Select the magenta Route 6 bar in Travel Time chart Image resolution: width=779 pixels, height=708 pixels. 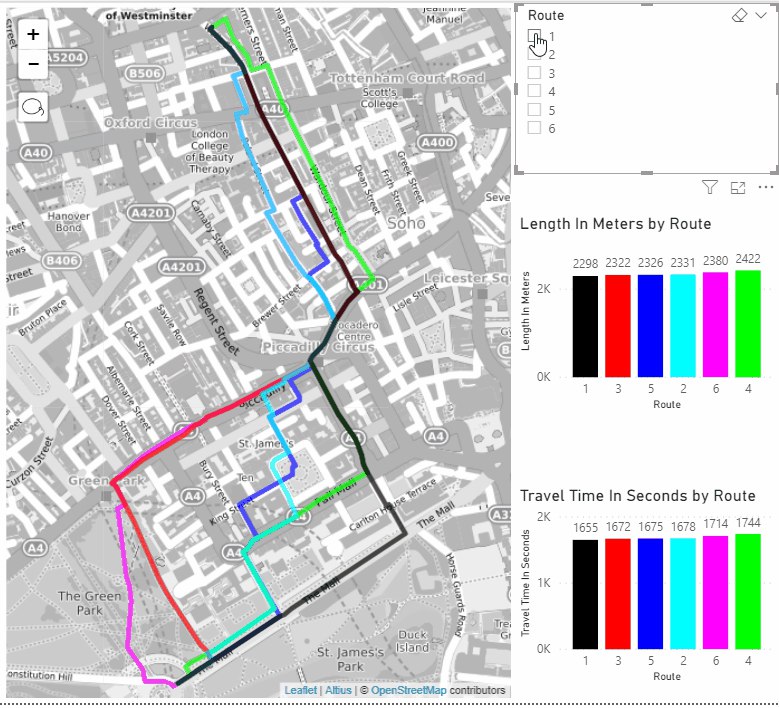tap(715, 592)
